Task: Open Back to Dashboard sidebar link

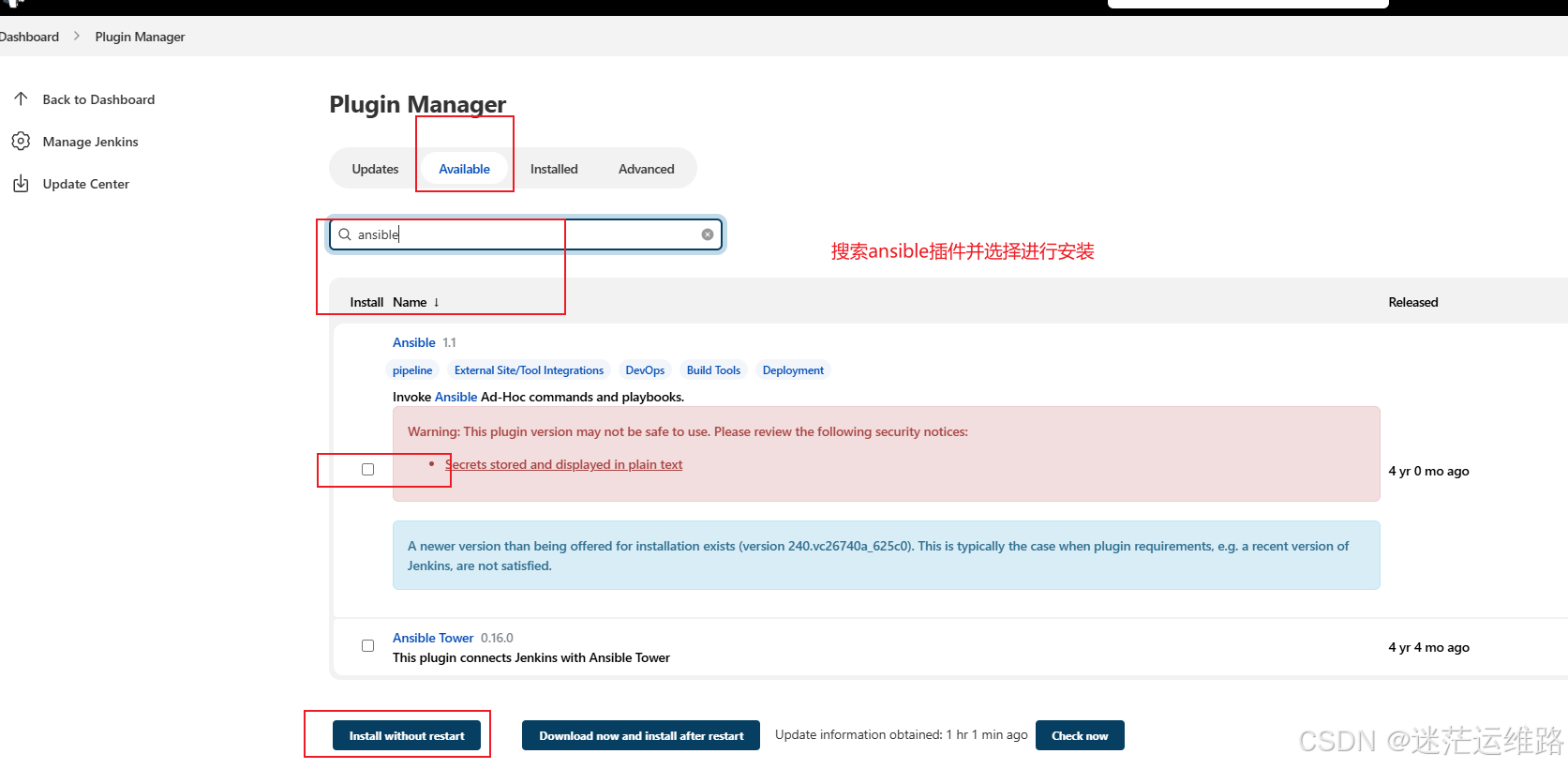Action: point(98,99)
